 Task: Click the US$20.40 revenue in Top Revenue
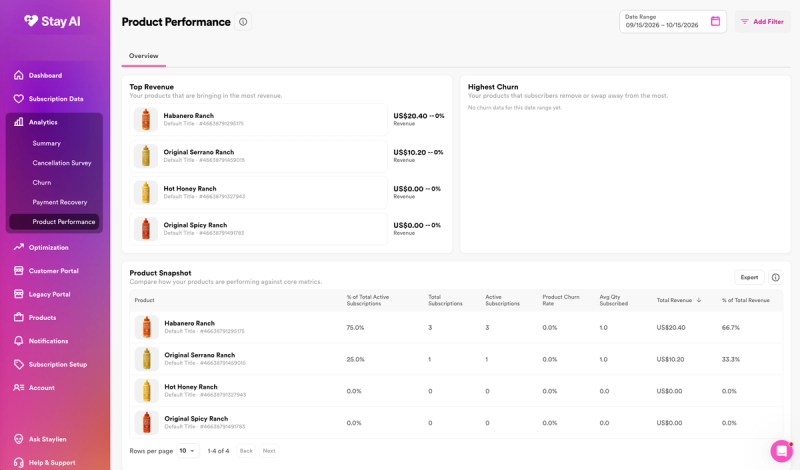click(410, 116)
